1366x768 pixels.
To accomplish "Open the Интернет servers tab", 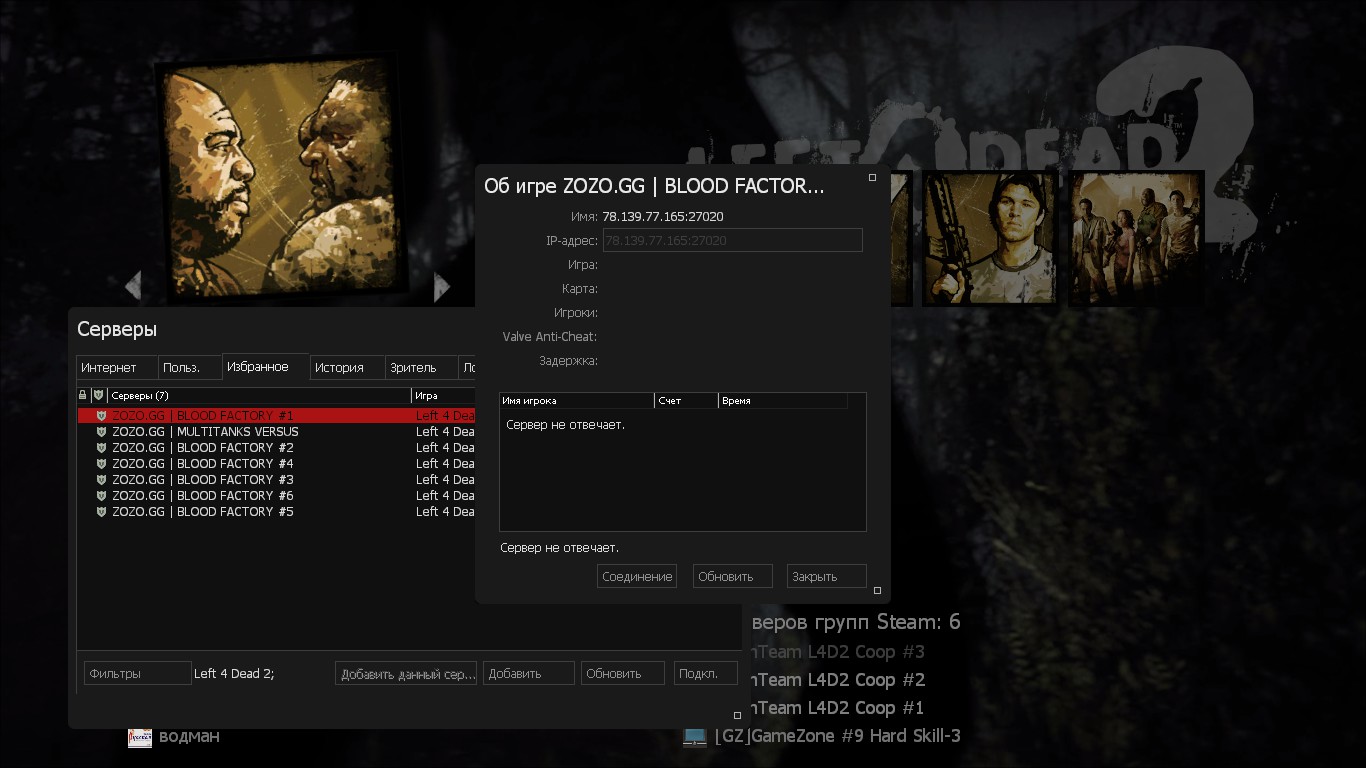I will 117,367.
